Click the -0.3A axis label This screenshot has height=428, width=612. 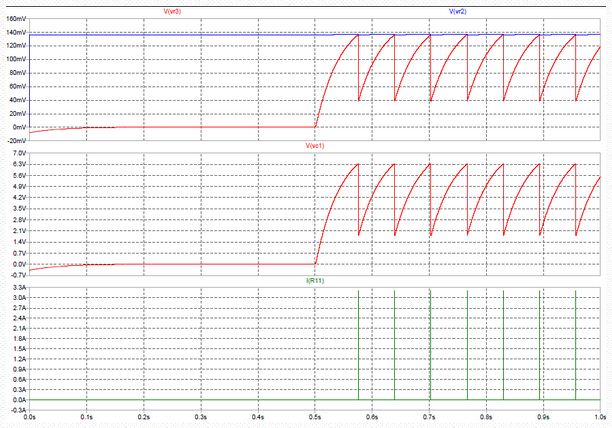pos(16,409)
